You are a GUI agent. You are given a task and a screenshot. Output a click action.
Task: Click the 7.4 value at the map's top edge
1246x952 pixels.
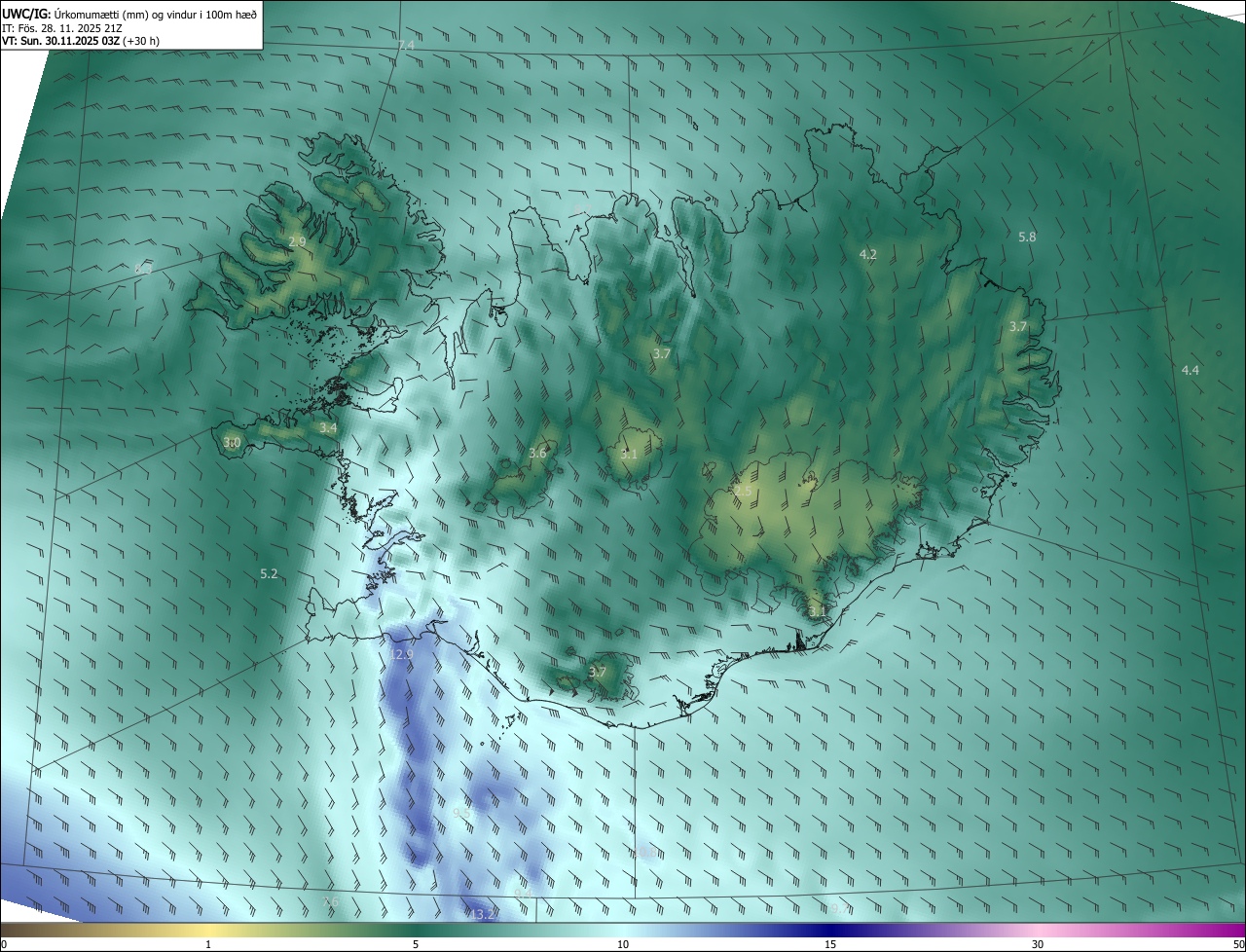(406, 46)
